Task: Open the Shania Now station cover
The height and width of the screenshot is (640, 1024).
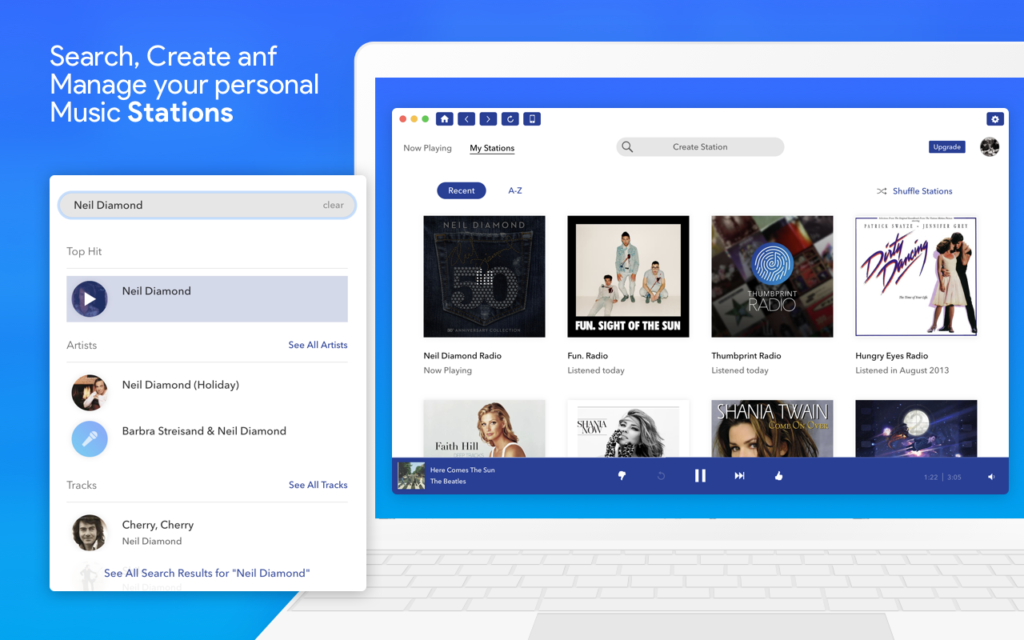Action: tap(628, 428)
